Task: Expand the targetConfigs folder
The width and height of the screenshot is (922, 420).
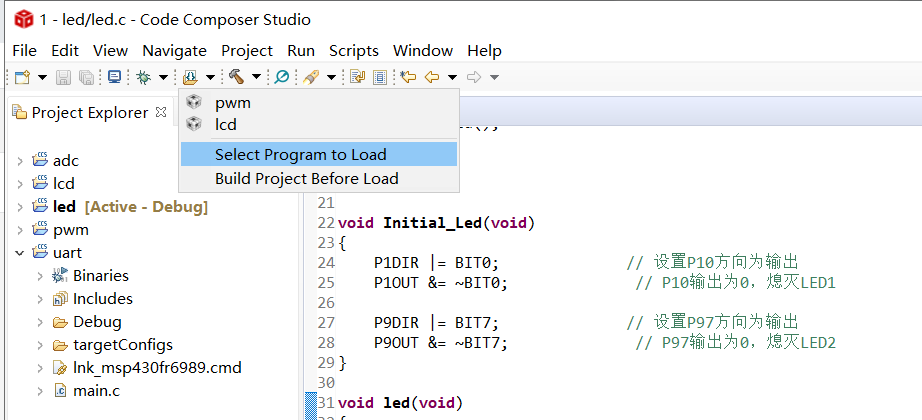Action: pyautogui.click(x=40, y=345)
